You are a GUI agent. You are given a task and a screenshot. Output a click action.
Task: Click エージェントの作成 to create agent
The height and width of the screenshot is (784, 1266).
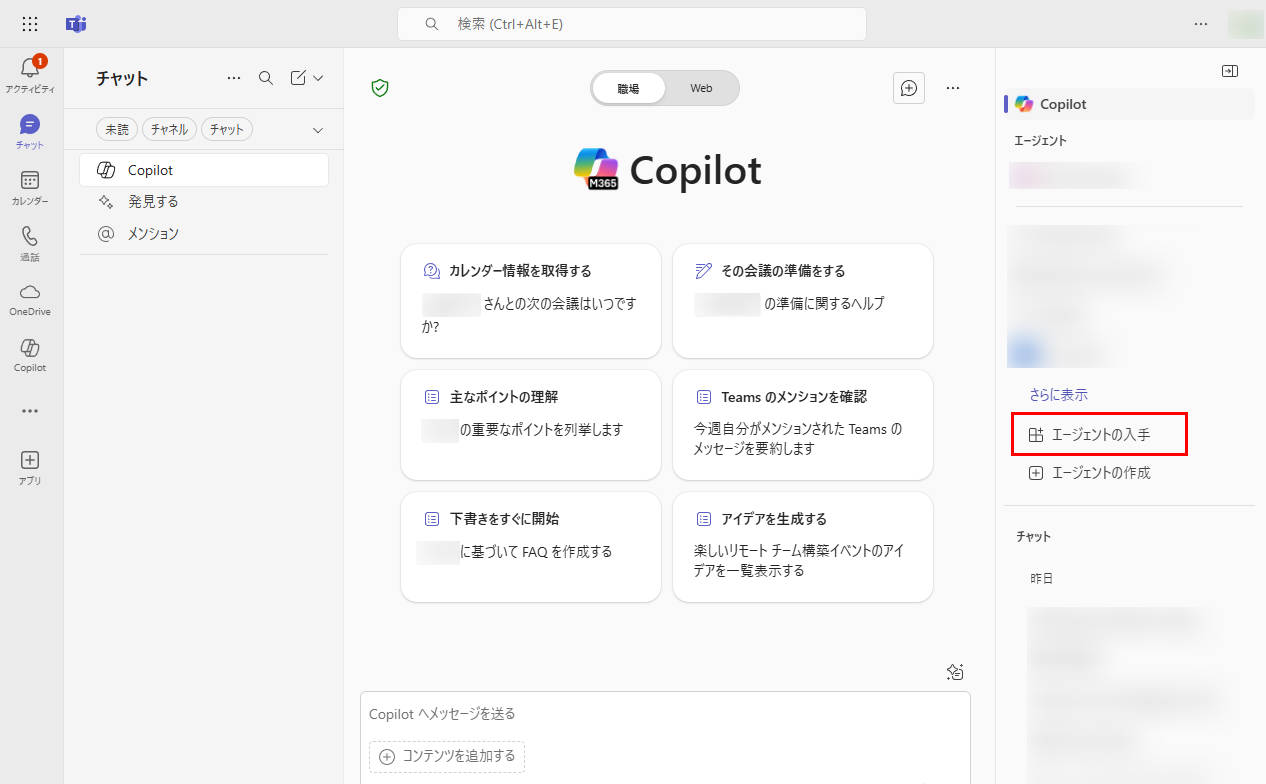(1089, 473)
